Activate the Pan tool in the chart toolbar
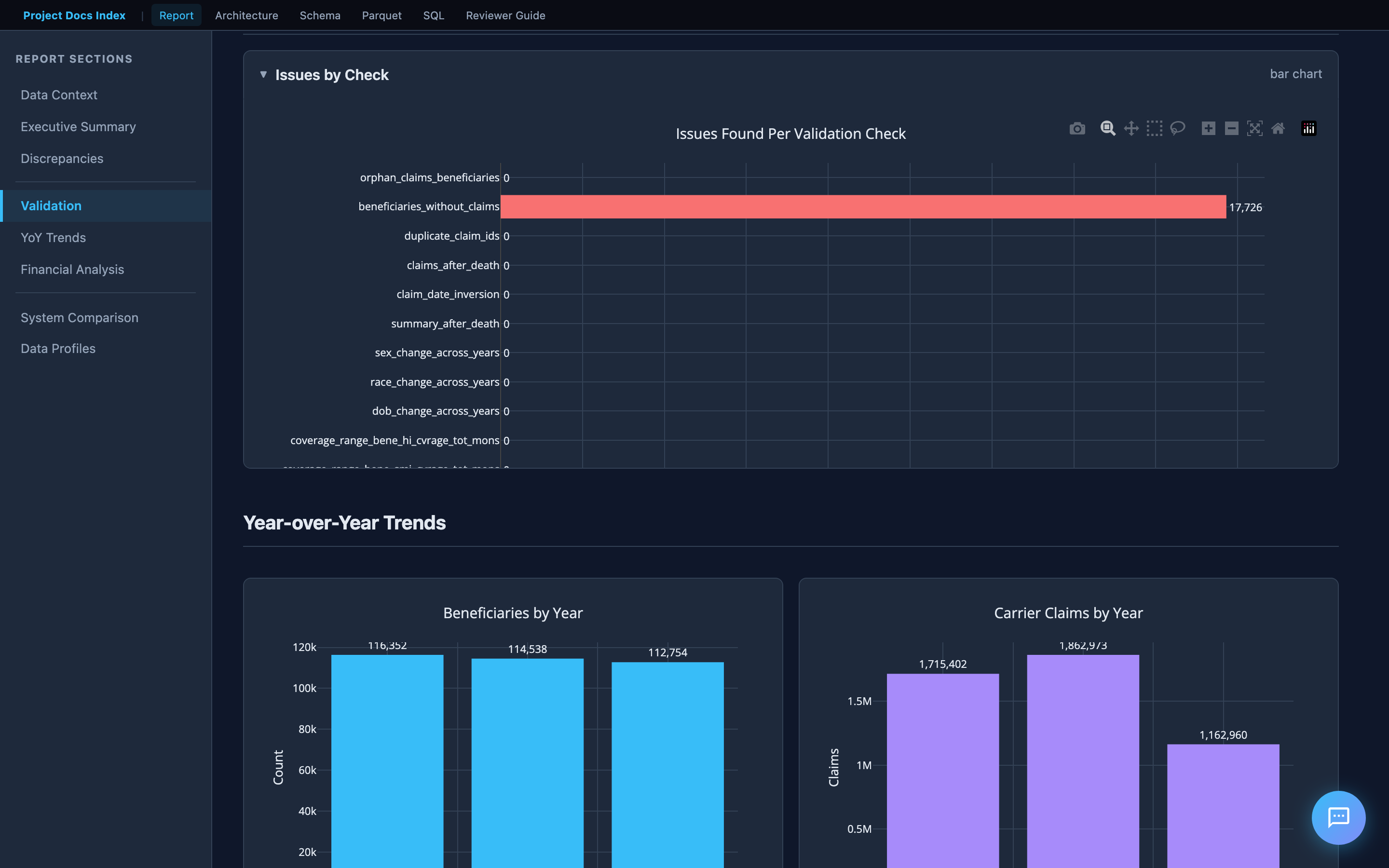Viewport: 1389px width, 868px height. [1132, 128]
